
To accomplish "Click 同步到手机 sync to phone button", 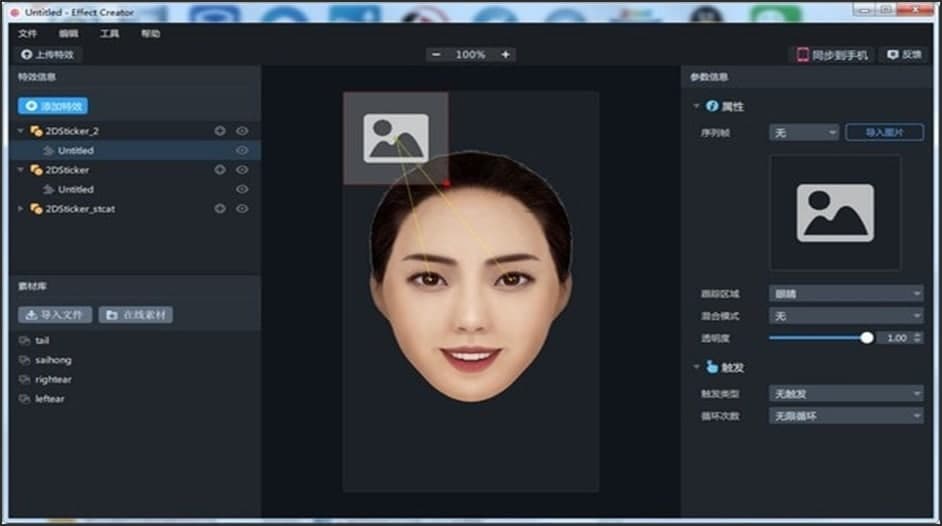I will coord(831,55).
